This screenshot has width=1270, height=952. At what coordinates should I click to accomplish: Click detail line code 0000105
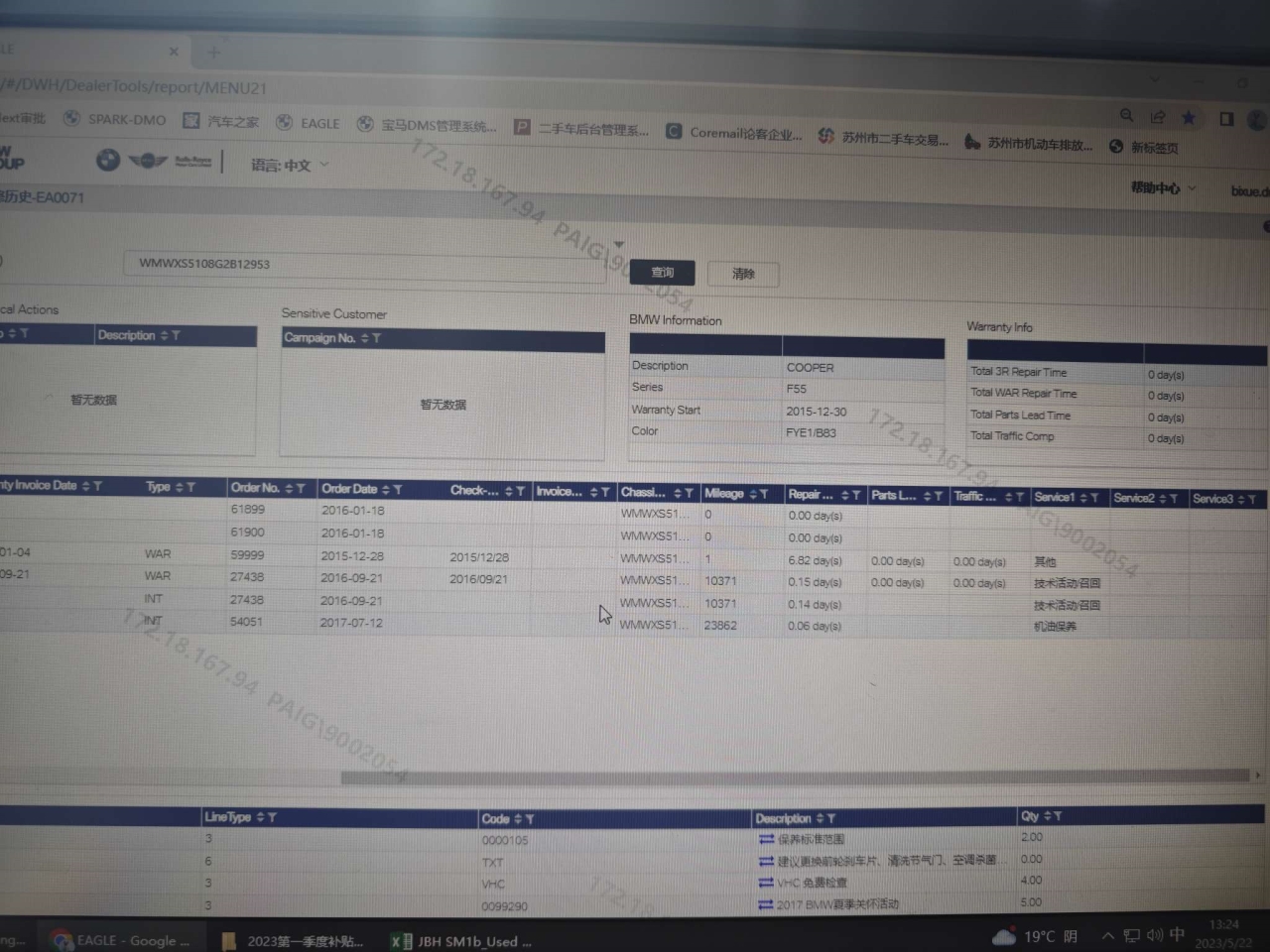click(505, 840)
